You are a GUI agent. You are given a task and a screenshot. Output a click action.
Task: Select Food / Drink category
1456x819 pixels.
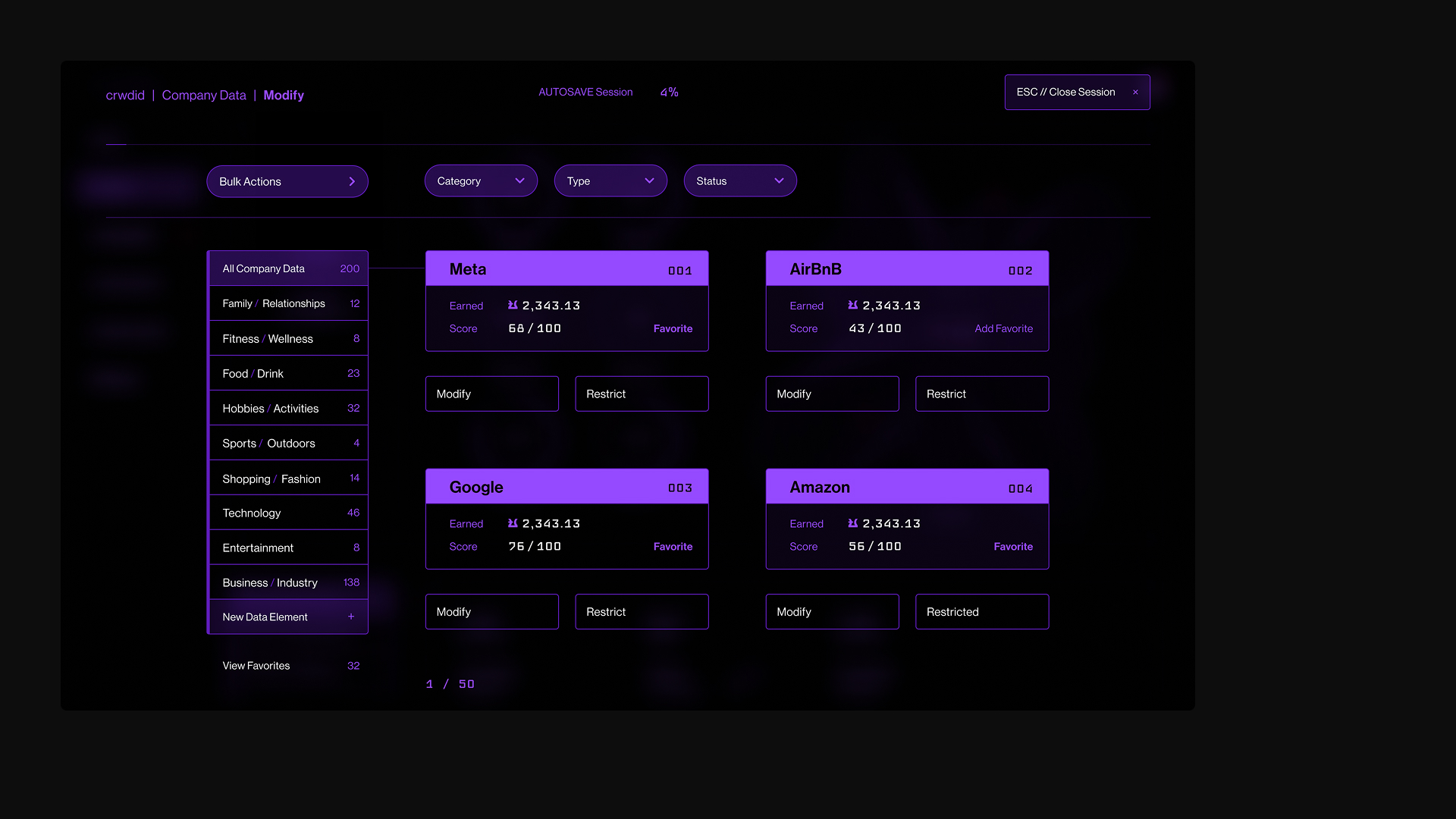(x=288, y=373)
